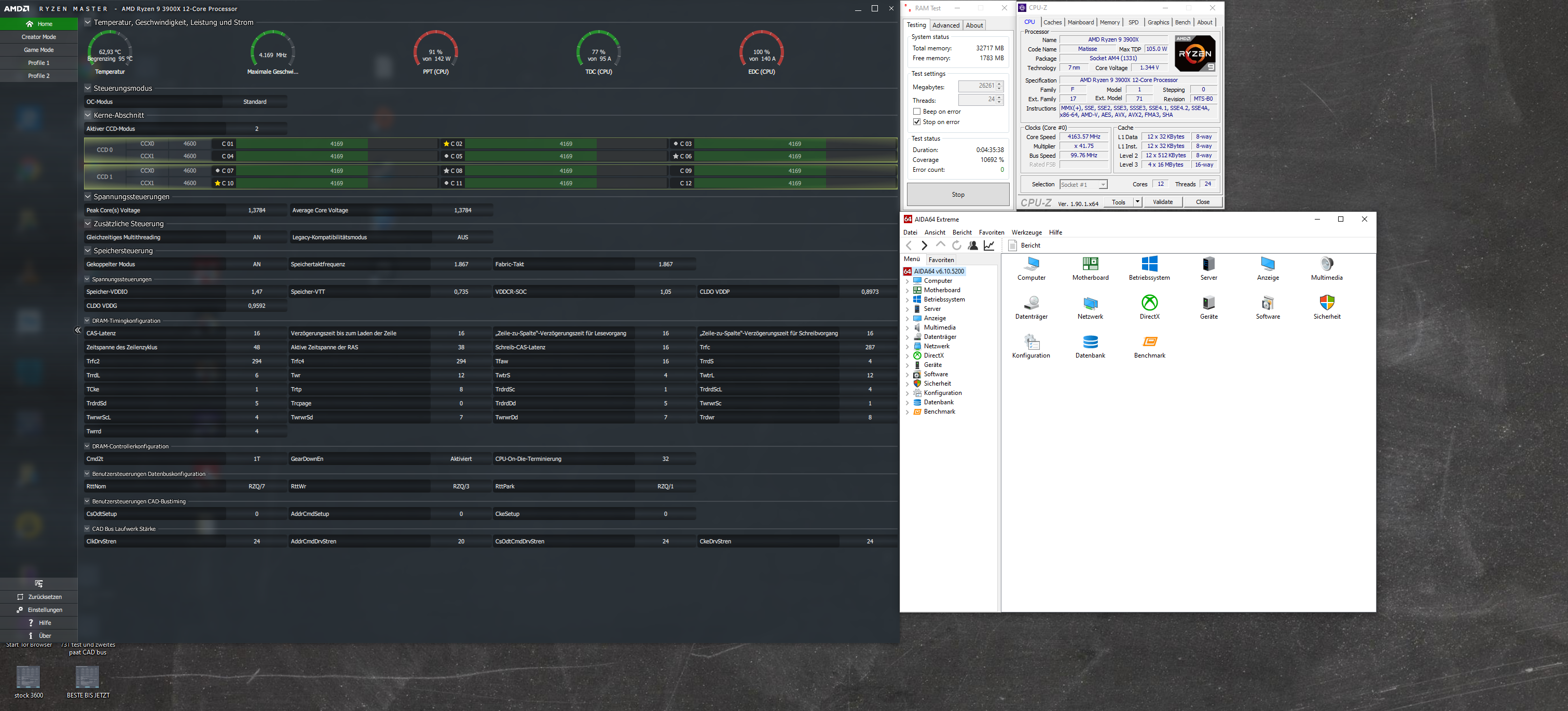Open the large Computer icon in AIDA64 panel
This screenshot has height=711, width=1568.
tap(1031, 268)
